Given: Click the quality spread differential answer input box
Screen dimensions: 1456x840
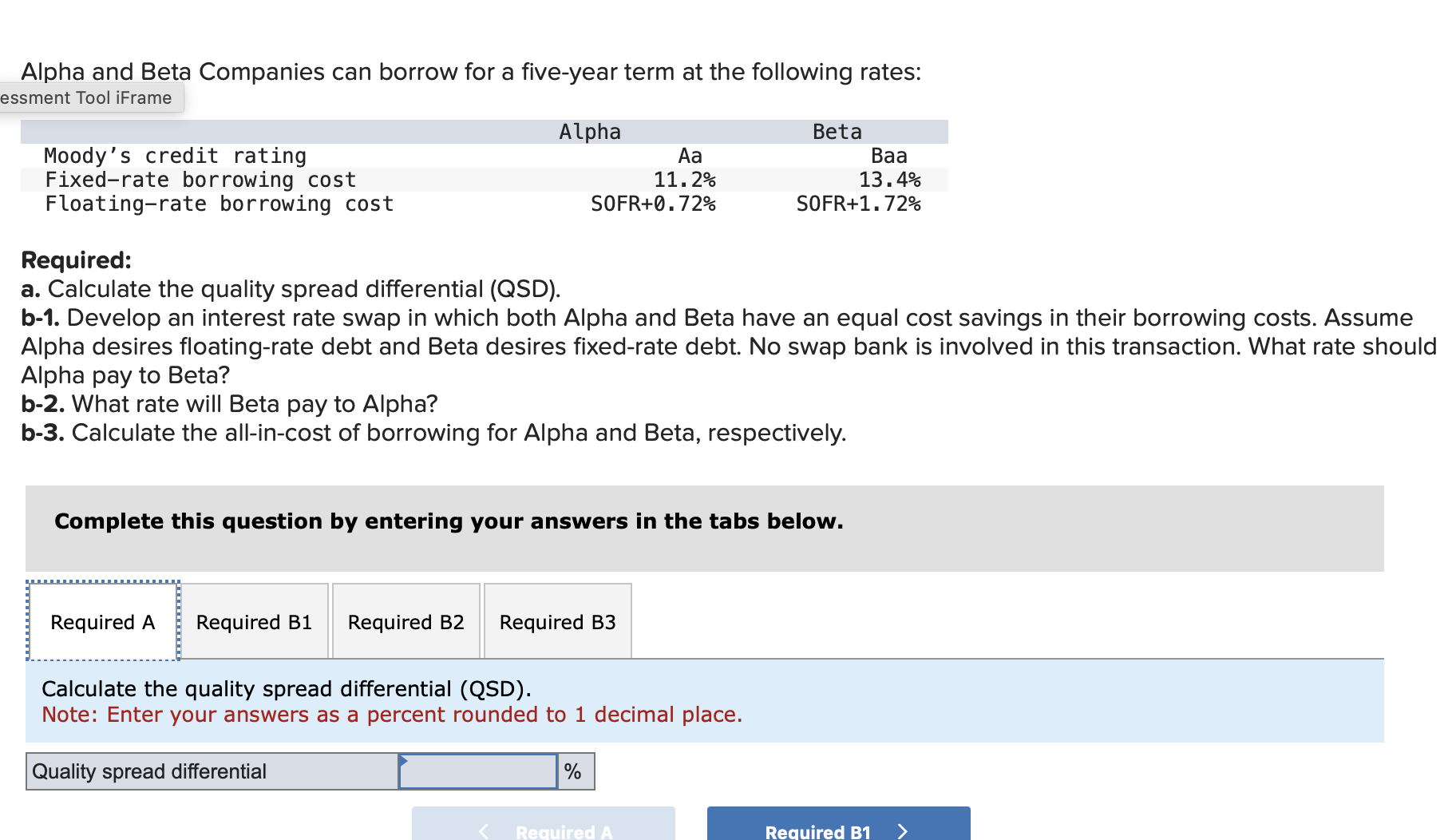Looking at the screenshot, I should click(477, 771).
